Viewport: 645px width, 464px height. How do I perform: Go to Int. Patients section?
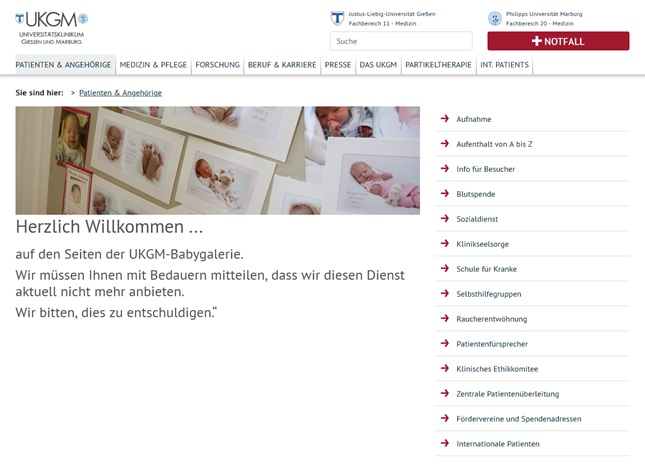coord(504,65)
